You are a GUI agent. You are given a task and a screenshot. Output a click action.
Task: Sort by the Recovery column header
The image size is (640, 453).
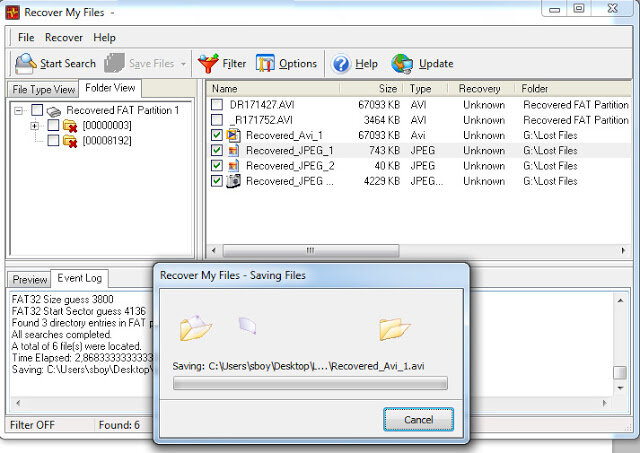coord(481,89)
